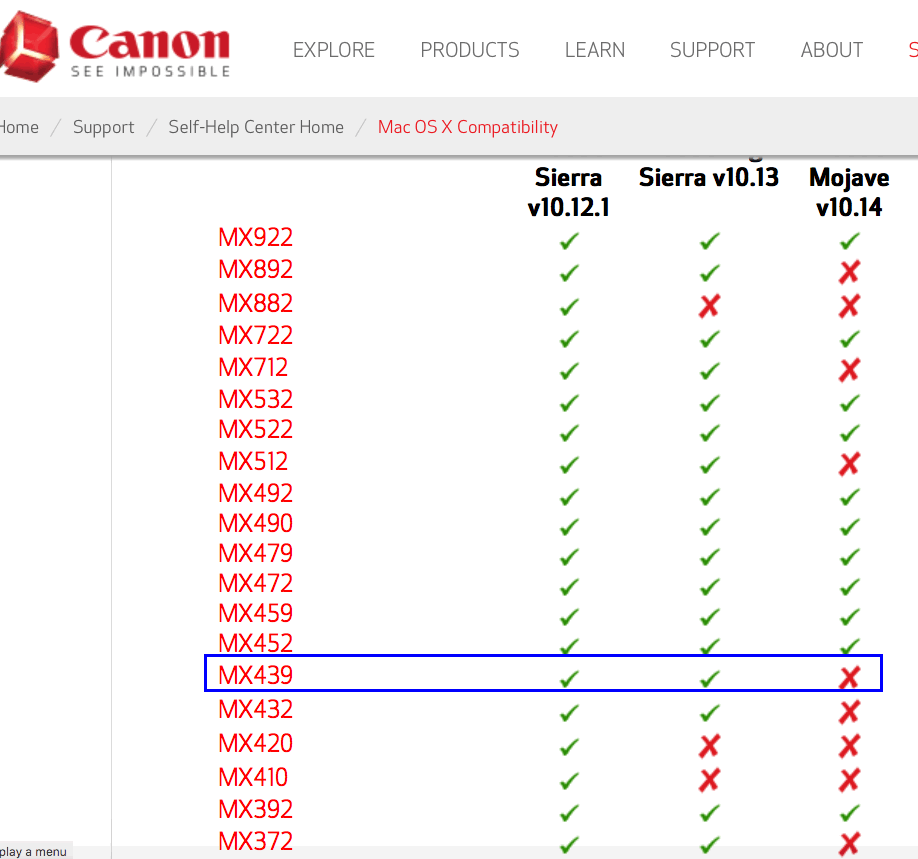Open the ABOUT menu
Viewport: 918px width, 859px height.
pos(832,50)
